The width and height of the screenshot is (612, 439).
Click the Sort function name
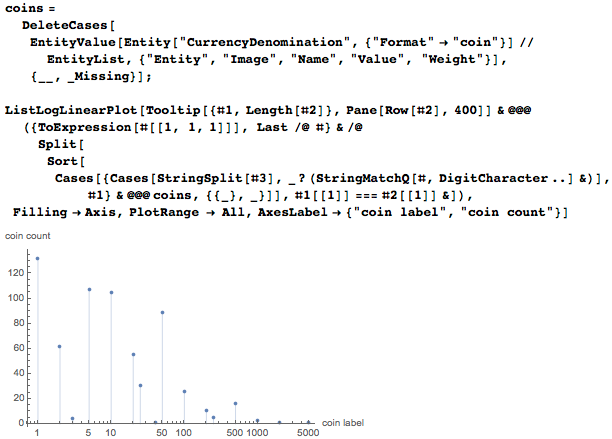pyautogui.click(x=62, y=161)
